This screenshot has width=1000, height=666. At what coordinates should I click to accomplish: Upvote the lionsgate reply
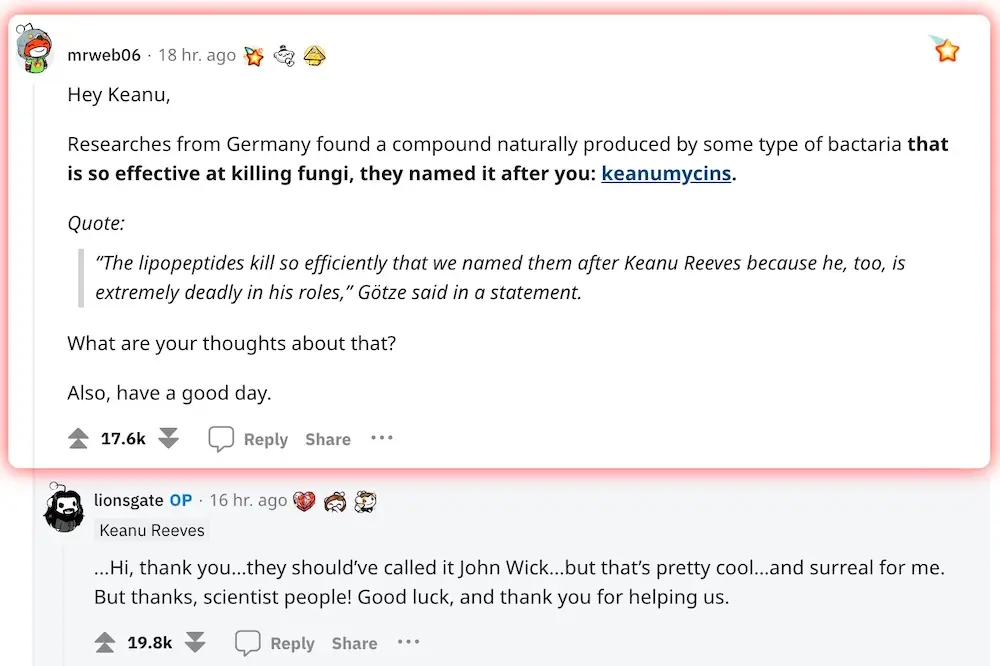[104, 643]
